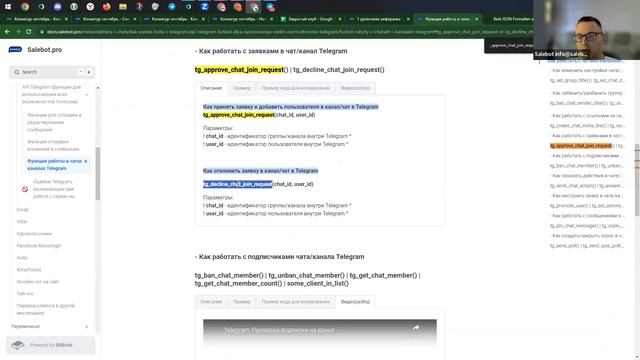Open Telegram from the taskbar
This screenshot has height=360, width=640.
coord(172,7)
